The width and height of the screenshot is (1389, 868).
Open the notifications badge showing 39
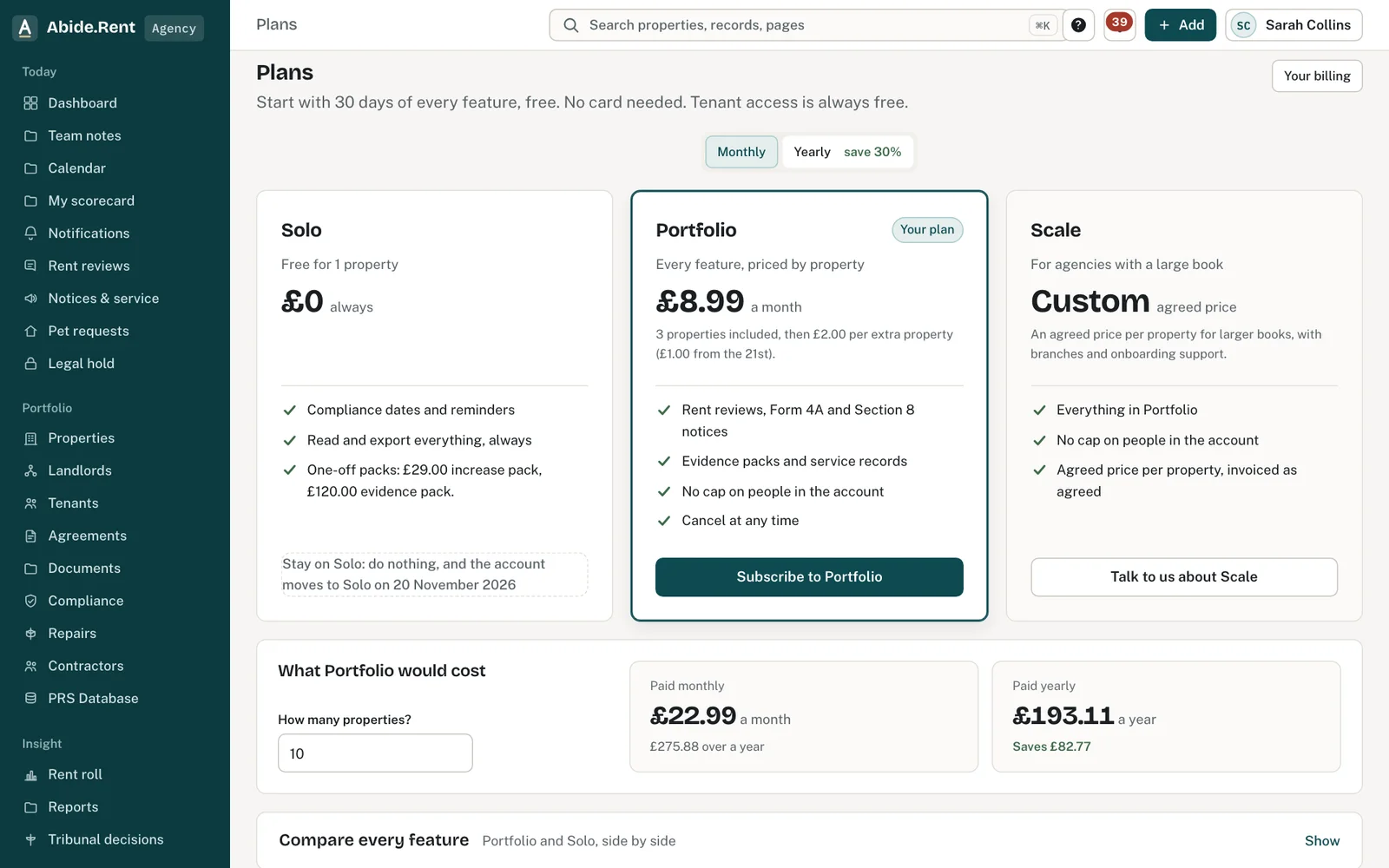click(x=1119, y=24)
